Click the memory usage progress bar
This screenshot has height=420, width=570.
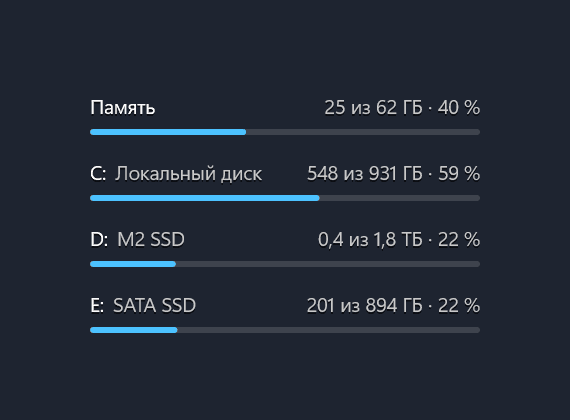click(285, 132)
